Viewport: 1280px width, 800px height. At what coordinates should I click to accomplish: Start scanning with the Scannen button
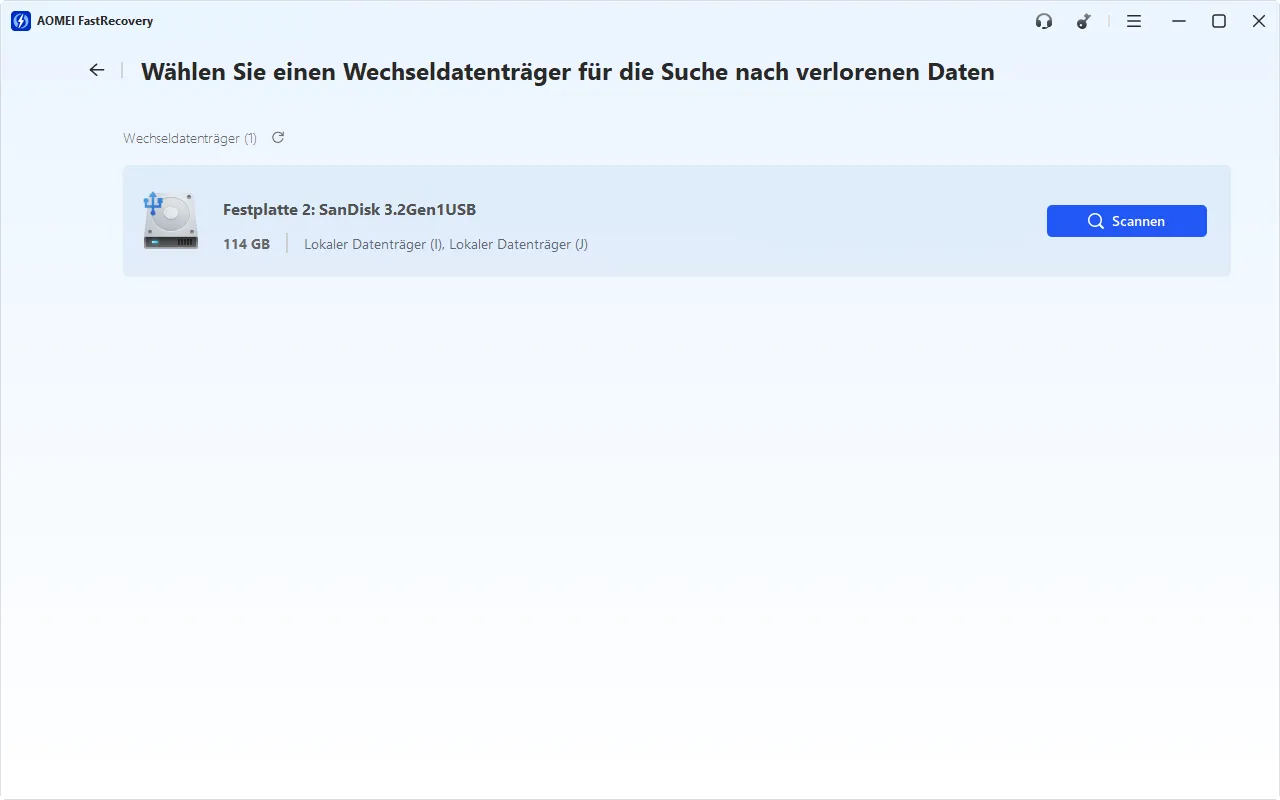coord(1127,221)
